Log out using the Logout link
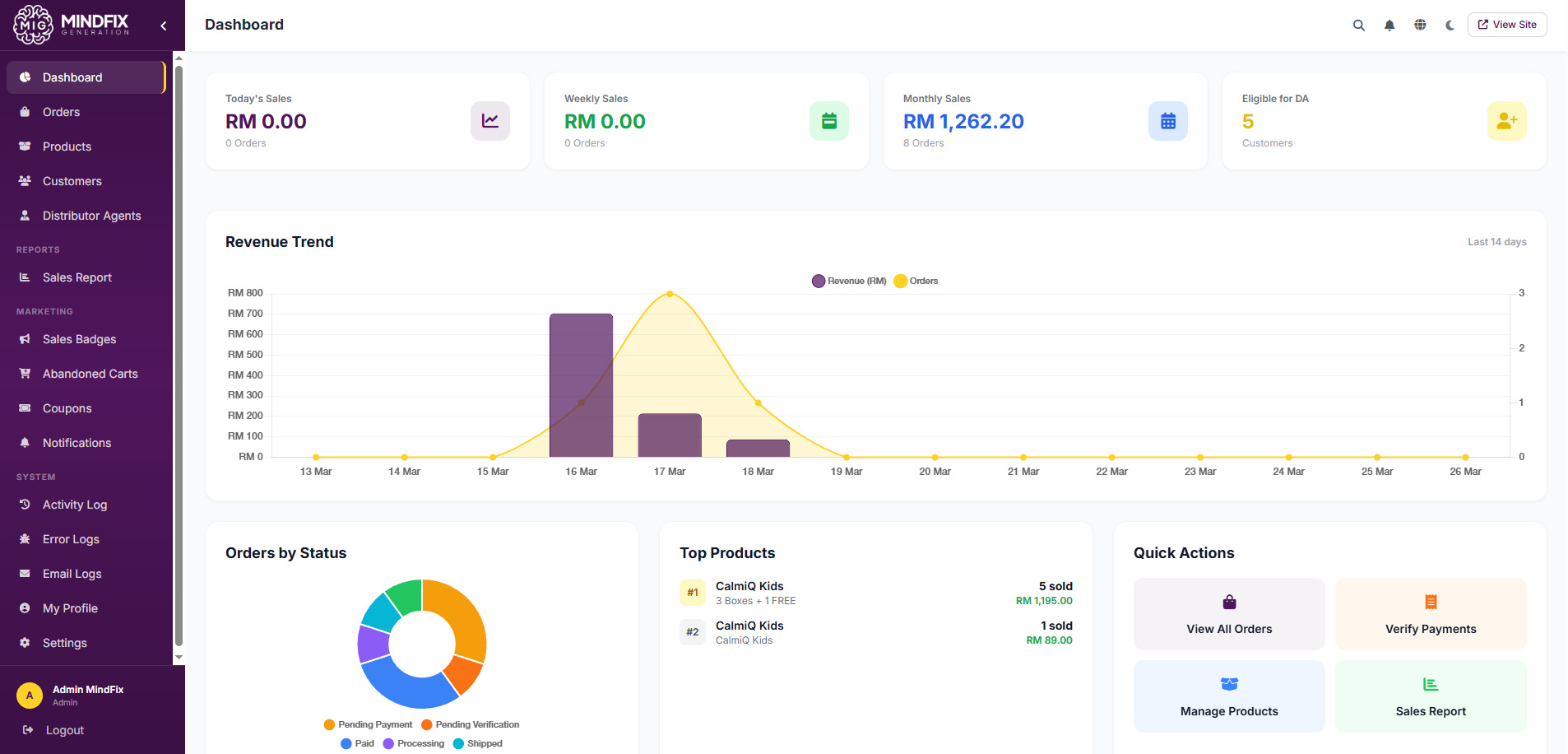 (x=64, y=730)
